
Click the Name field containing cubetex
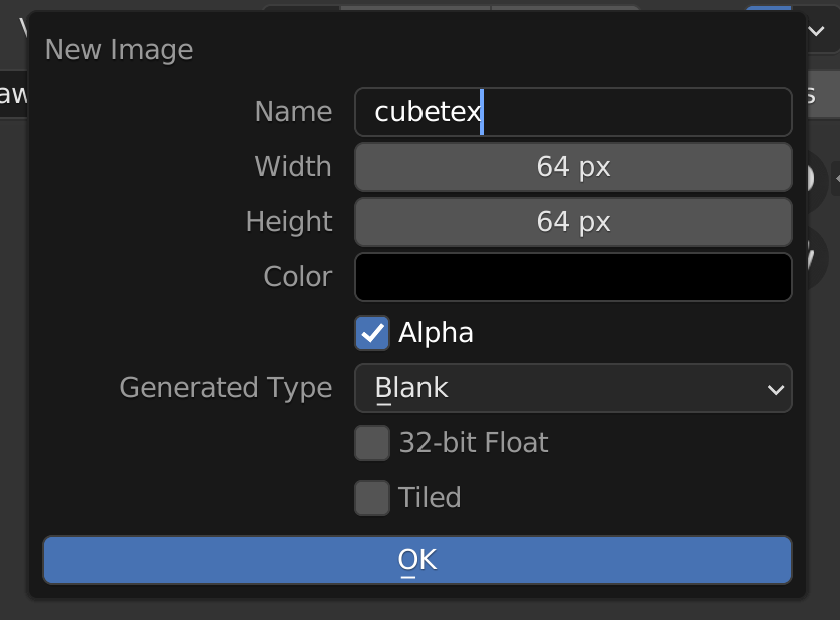572,112
